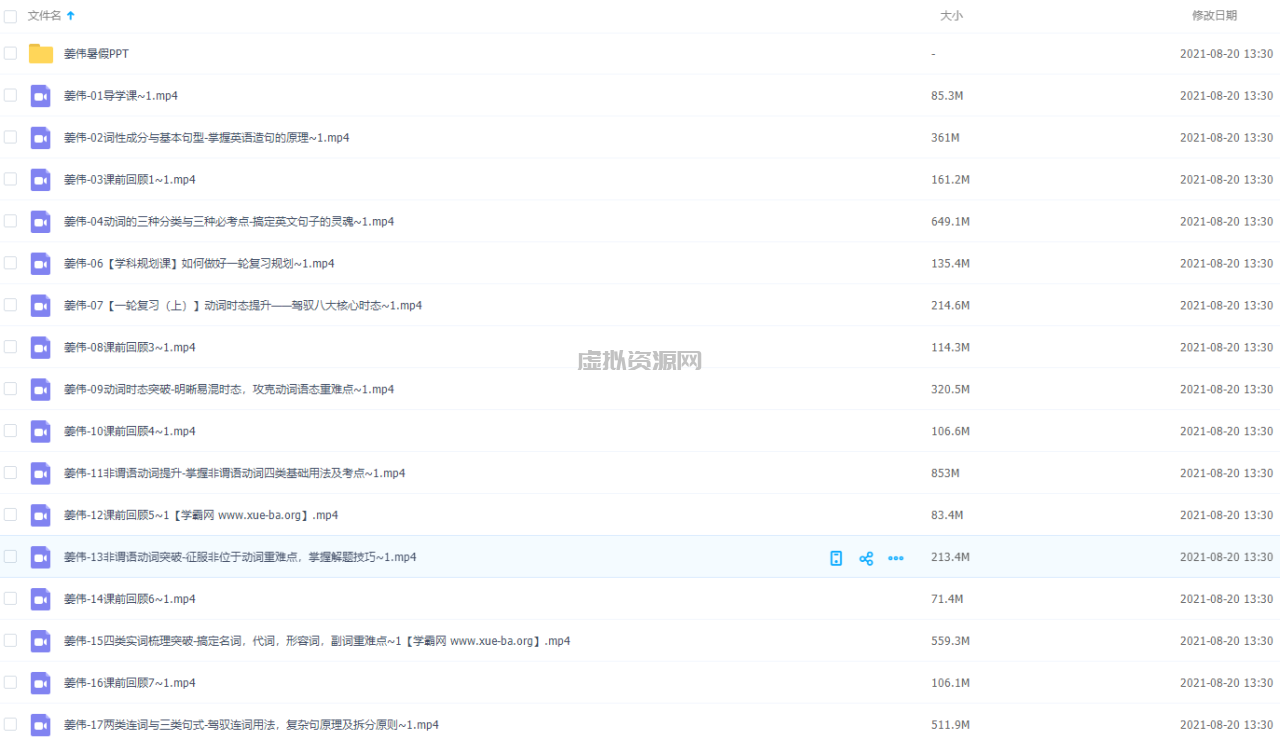Click the modified date of 姜伟-14课前回顾6 row

coord(1226,600)
